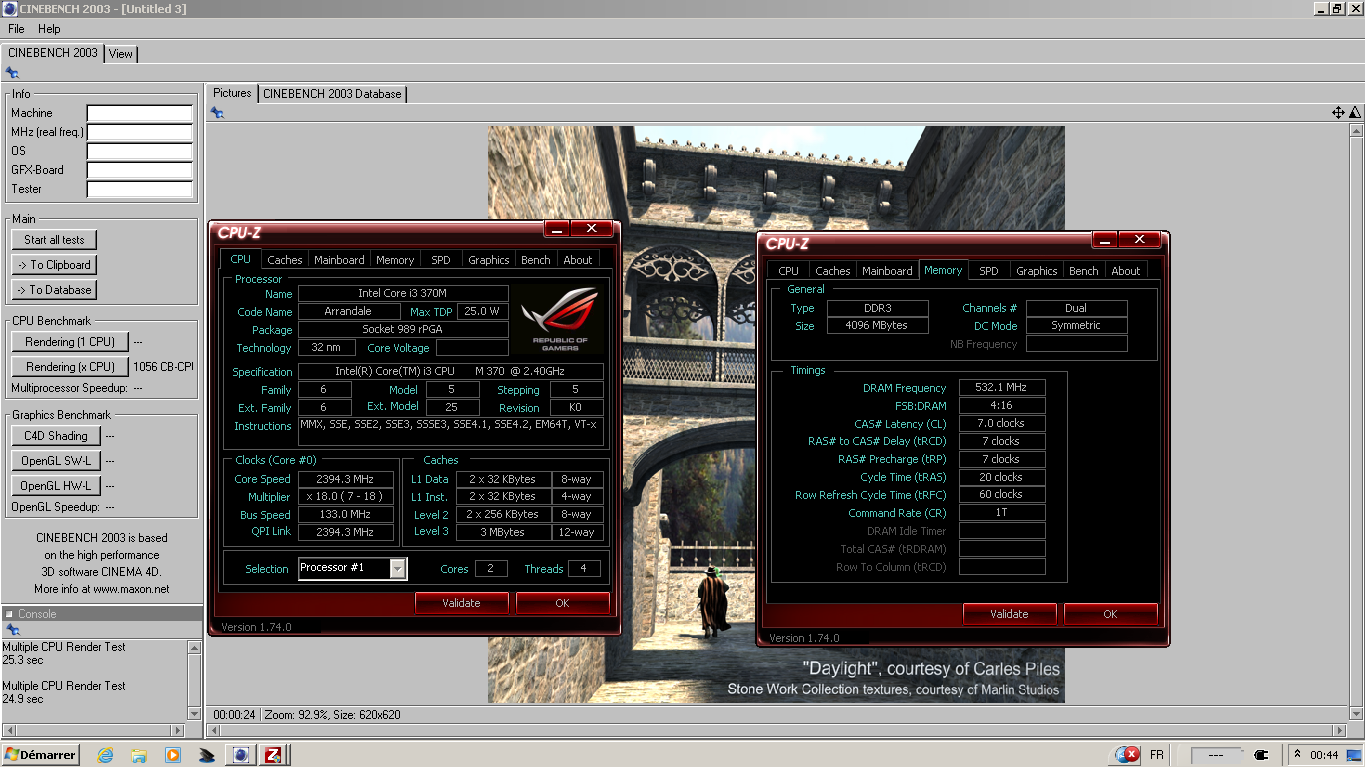Click the To Clipboard button
This screenshot has height=767, width=1365.
[54, 265]
